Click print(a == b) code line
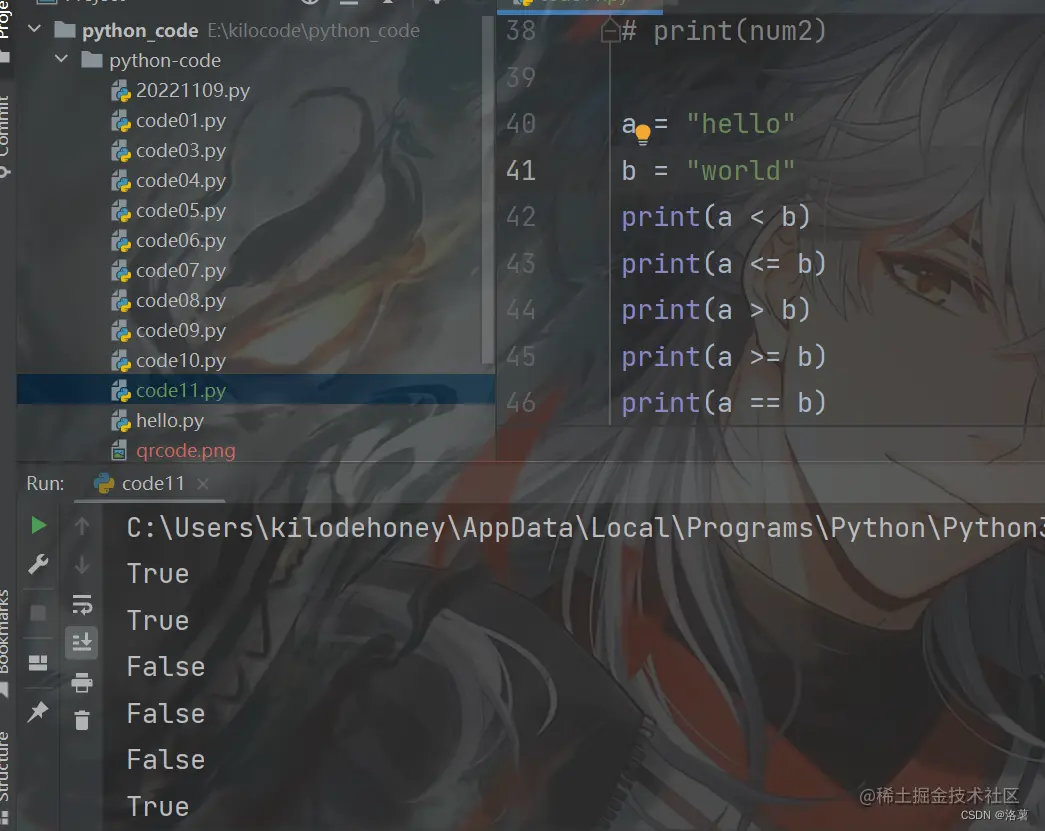1045x831 pixels. click(724, 403)
